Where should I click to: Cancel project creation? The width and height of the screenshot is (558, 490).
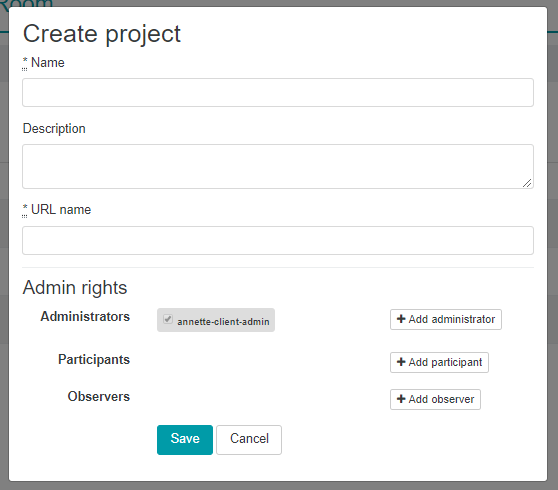point(249,440)
